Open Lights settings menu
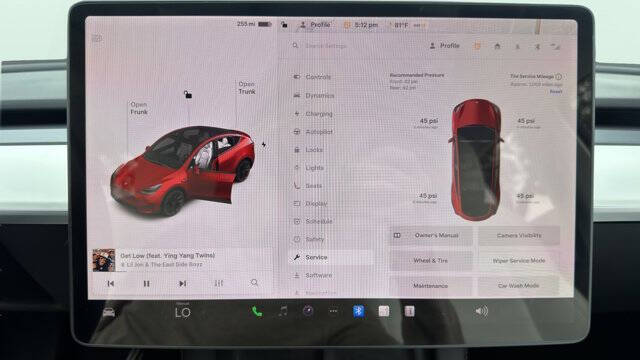 [309, 168]
